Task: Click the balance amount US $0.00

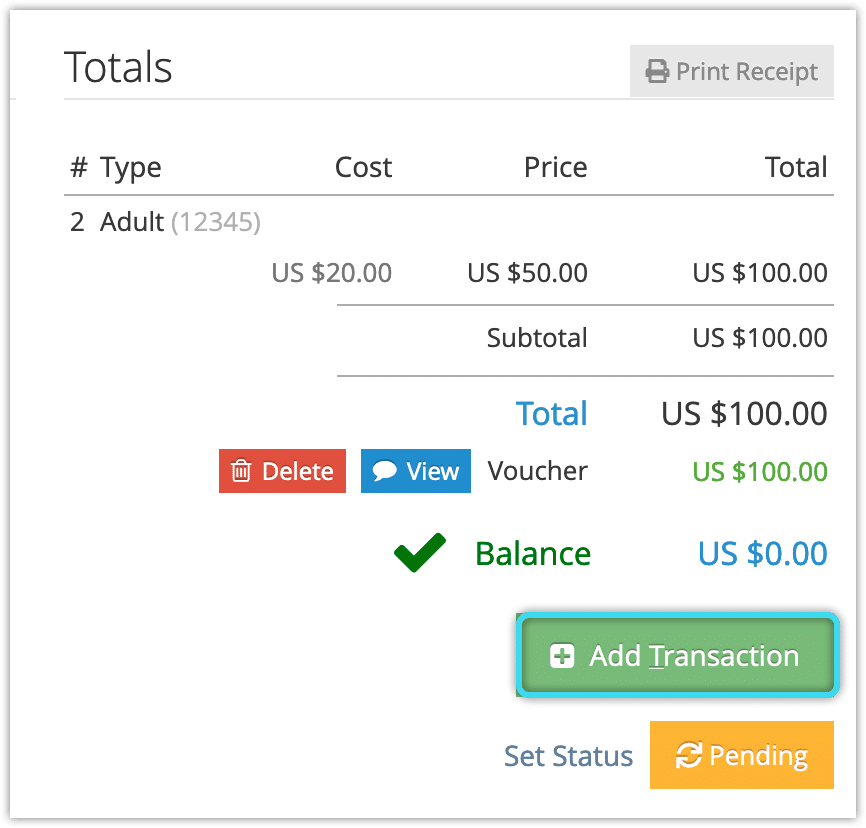Action: (763, 553)
